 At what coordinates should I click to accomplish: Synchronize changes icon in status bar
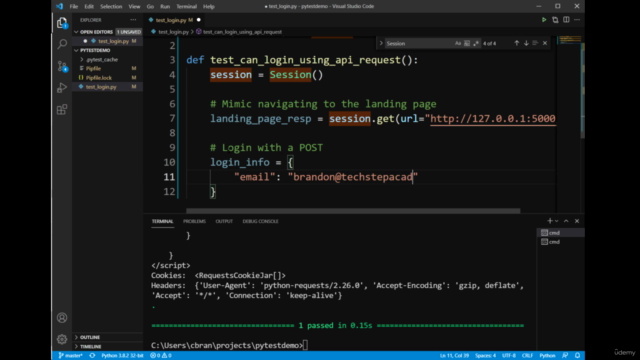point(92,356)
